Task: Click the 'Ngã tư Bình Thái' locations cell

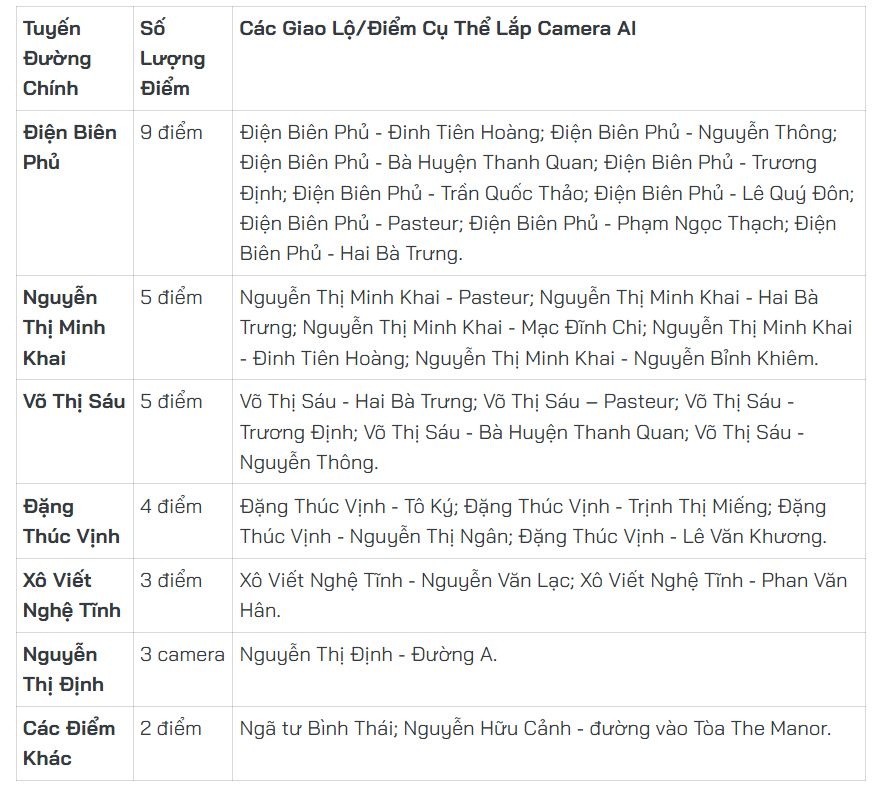Action: pos(535,728)
